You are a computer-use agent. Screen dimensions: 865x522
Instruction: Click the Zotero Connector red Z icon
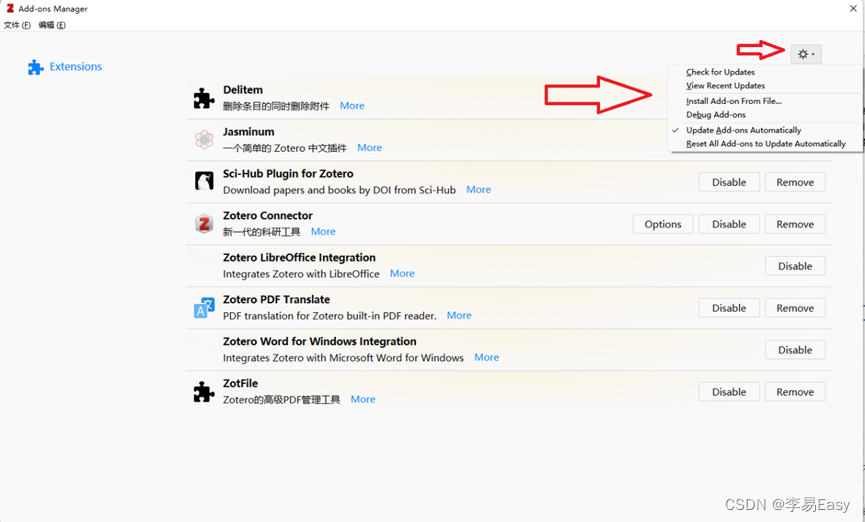pyautogui.click(x=204, y=223)
